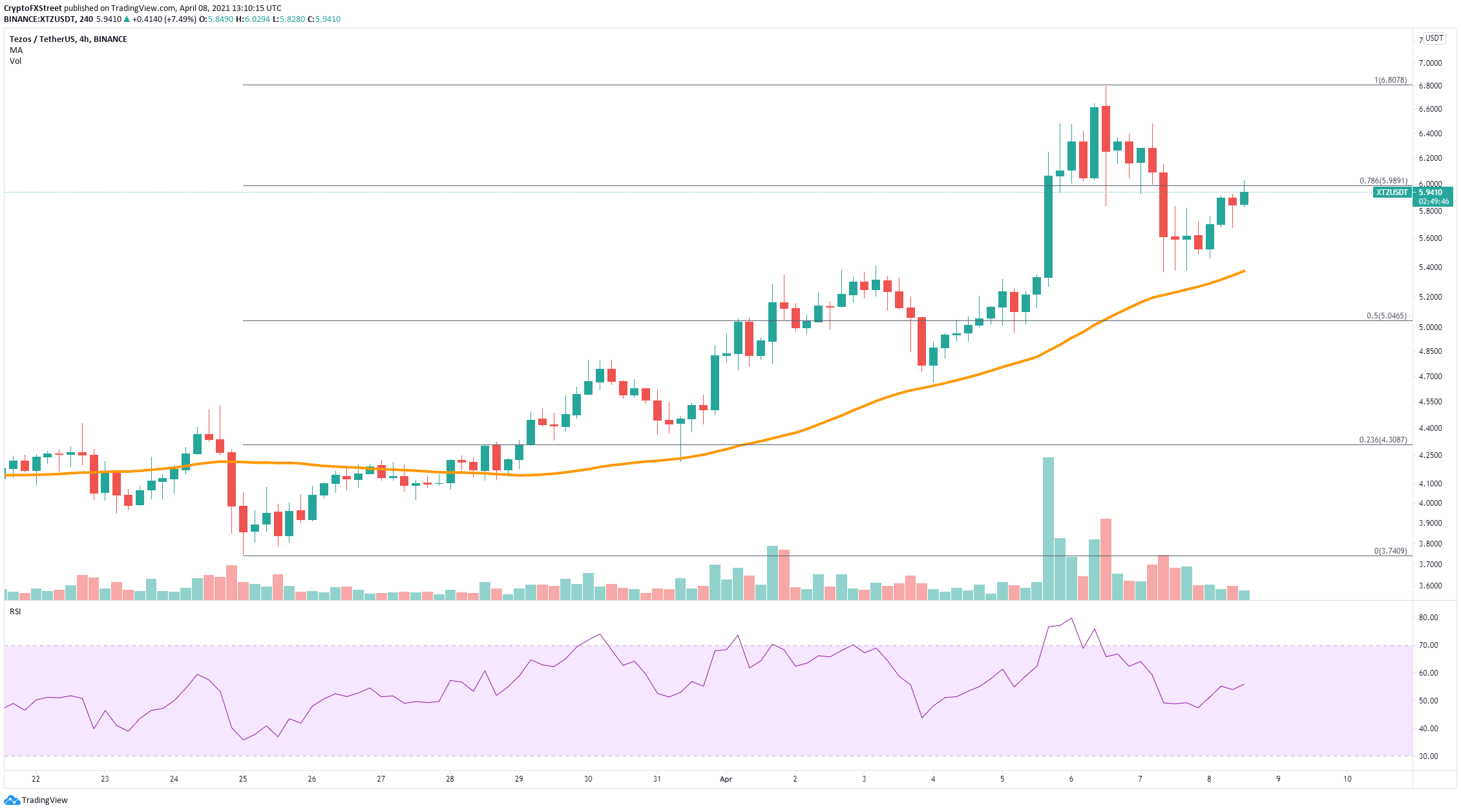Select the 0.786(5.9891) Fibonacci level label
This screenshot has width=1461, height=812.
tap(1383, 182)
